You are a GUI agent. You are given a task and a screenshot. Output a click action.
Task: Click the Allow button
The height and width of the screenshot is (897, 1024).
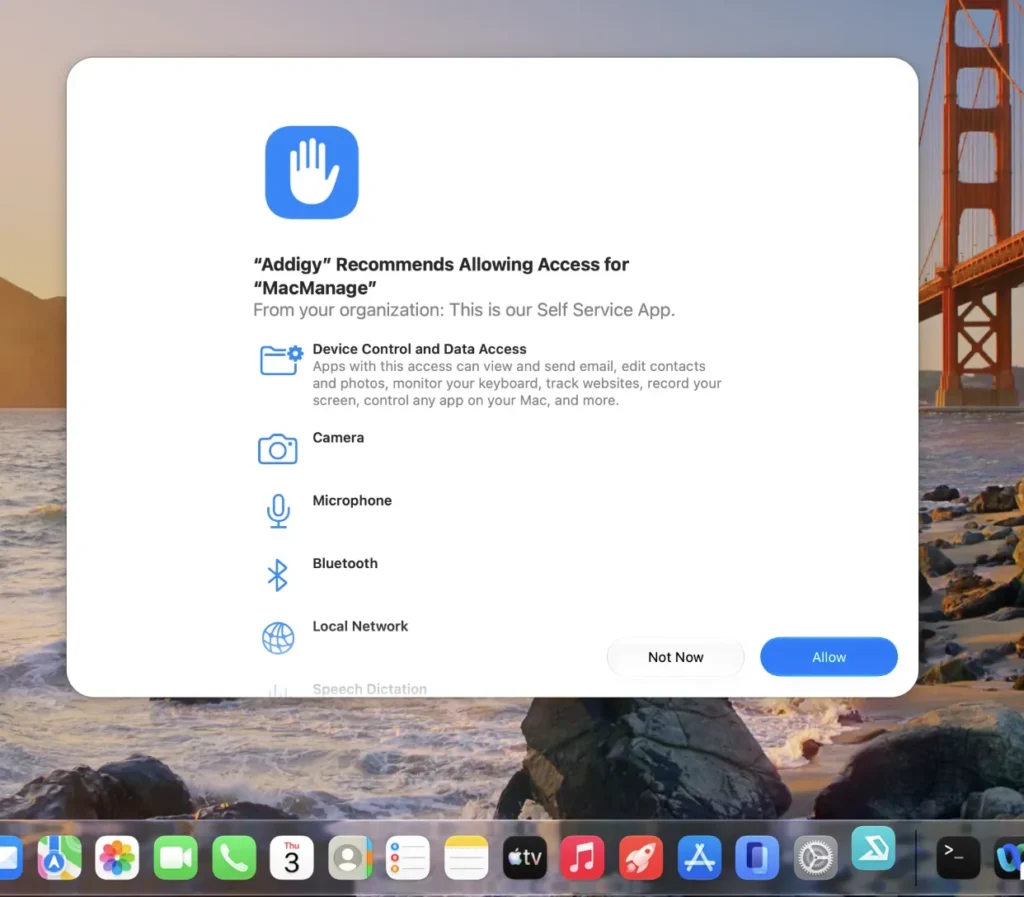(828, 657)
